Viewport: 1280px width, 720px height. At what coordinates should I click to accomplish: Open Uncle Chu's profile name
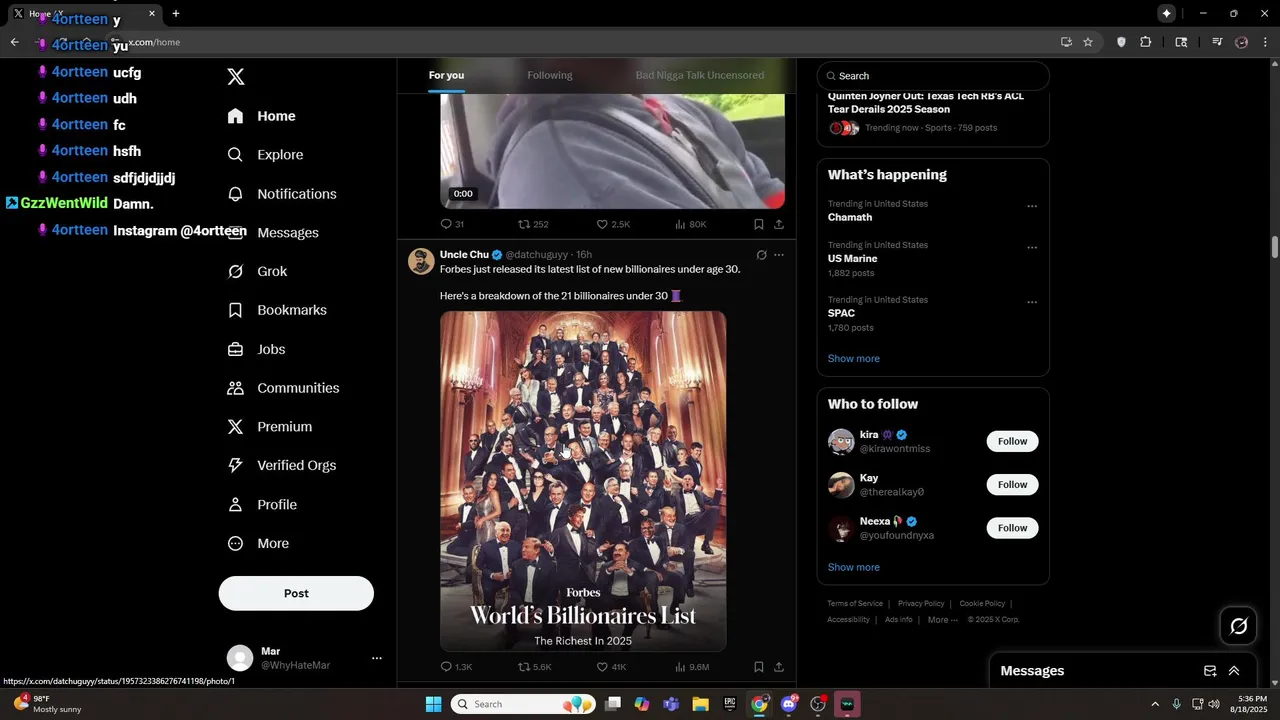(x=464, y=255)
